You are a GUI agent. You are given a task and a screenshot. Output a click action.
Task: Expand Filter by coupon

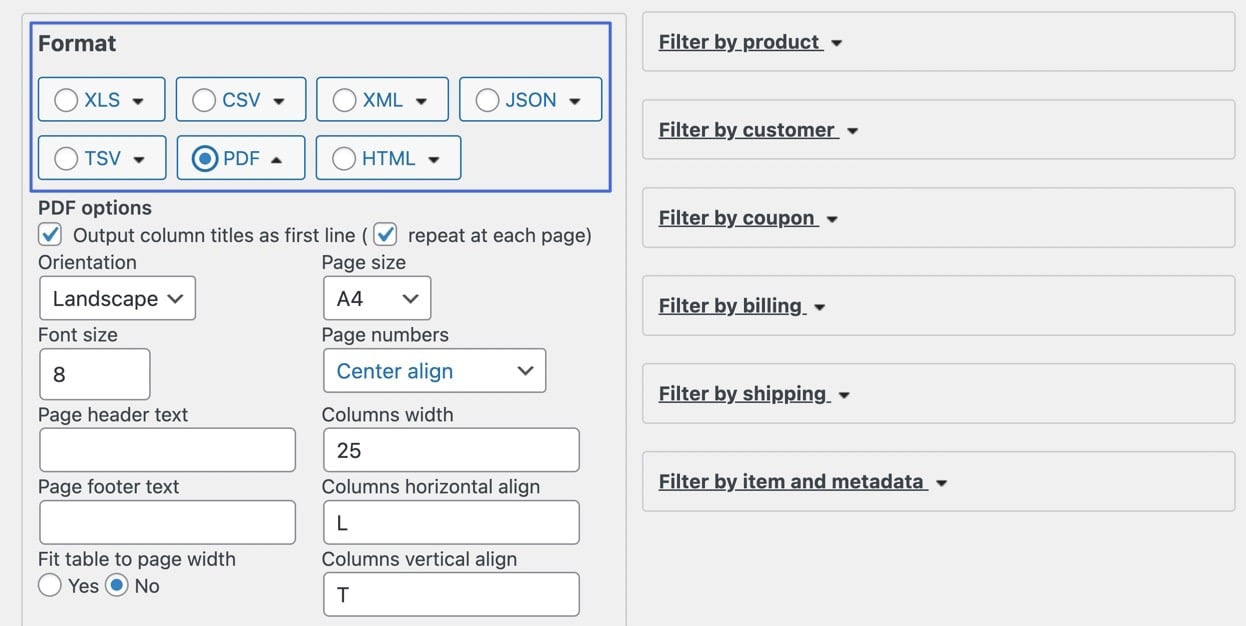748,217
